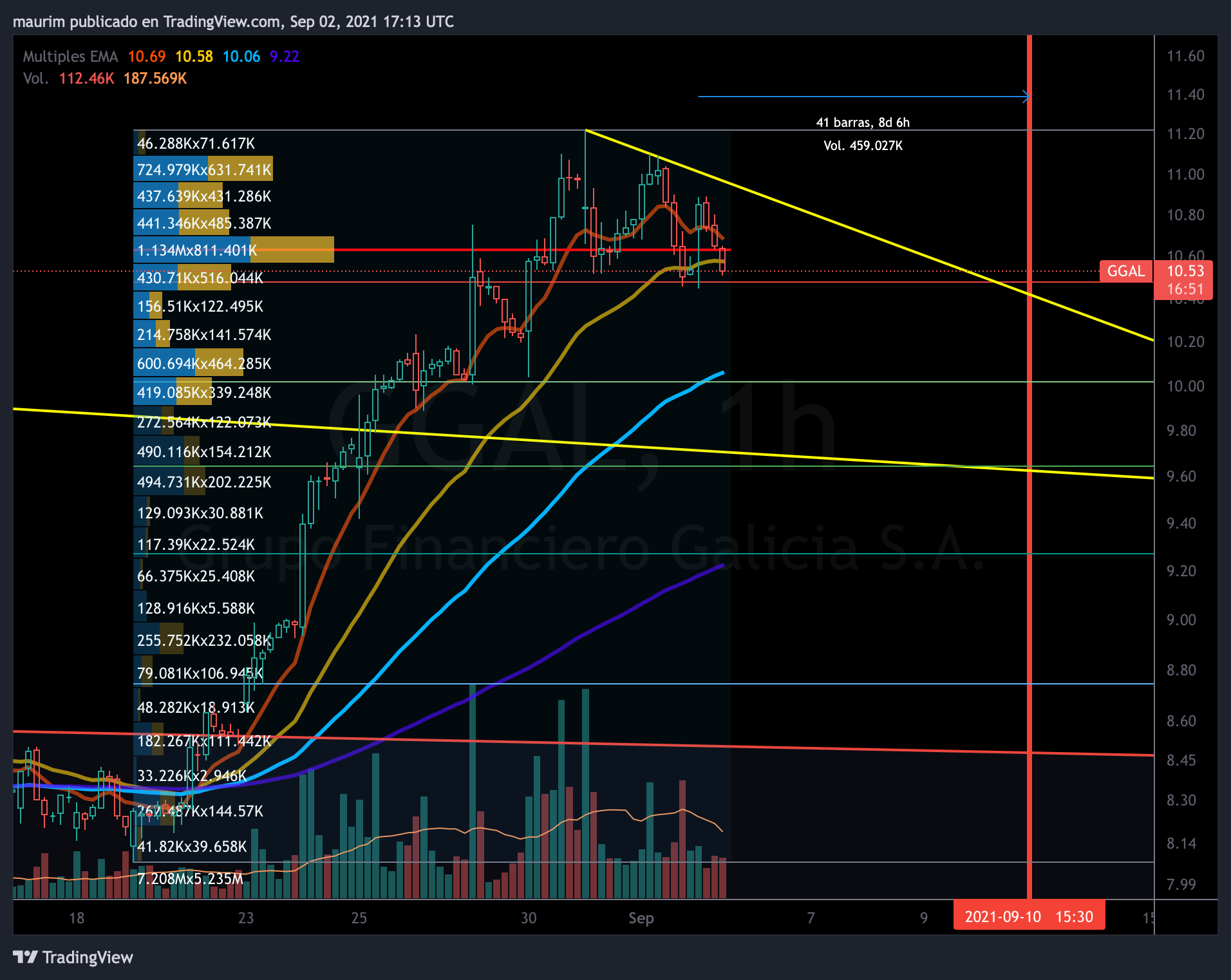Click the volume profile row 46.288Kx71.617K
Screen dimensions: 1231x980
[x=196, y=144]
